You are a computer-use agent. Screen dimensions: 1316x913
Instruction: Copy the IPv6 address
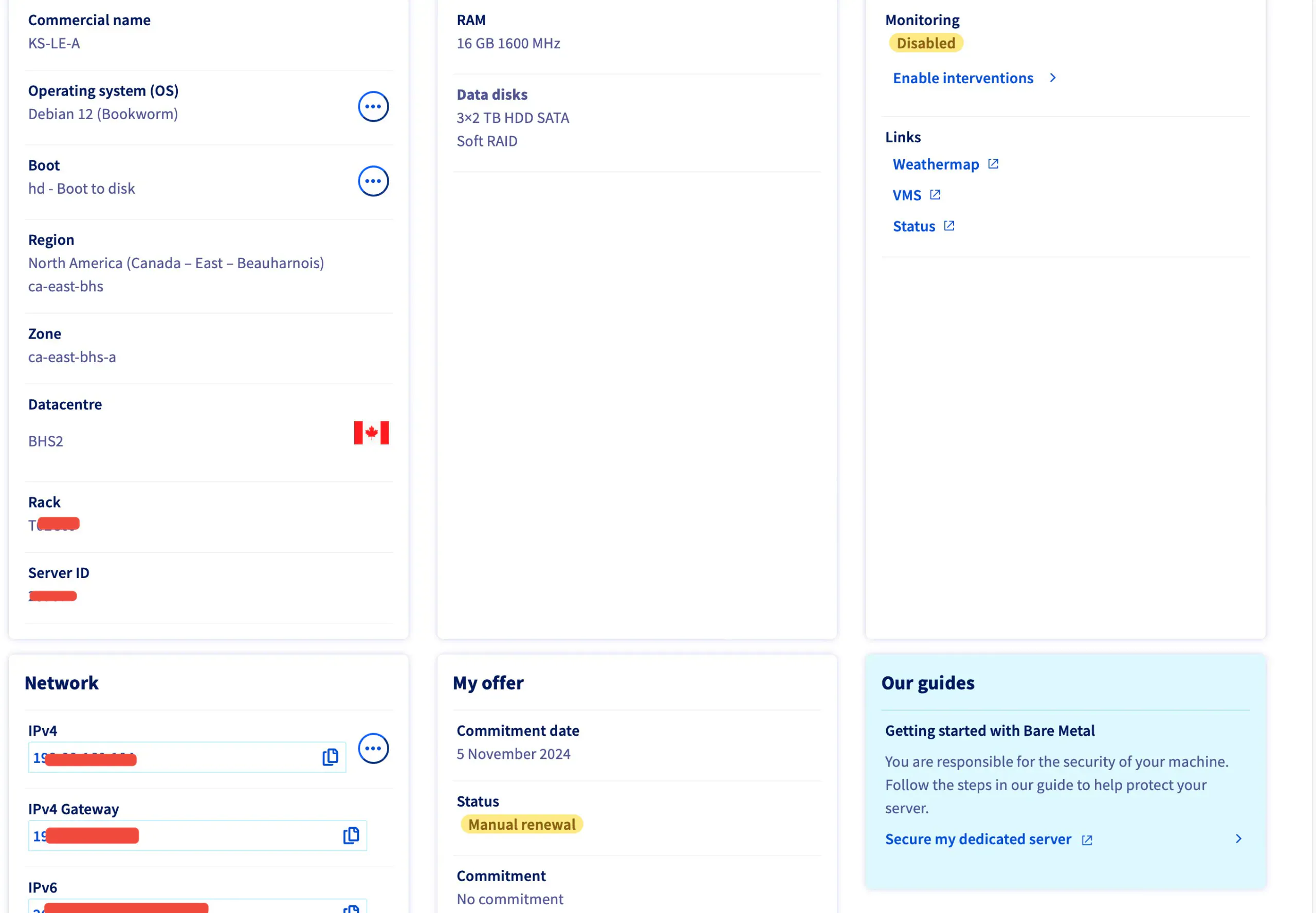(351, 909)
